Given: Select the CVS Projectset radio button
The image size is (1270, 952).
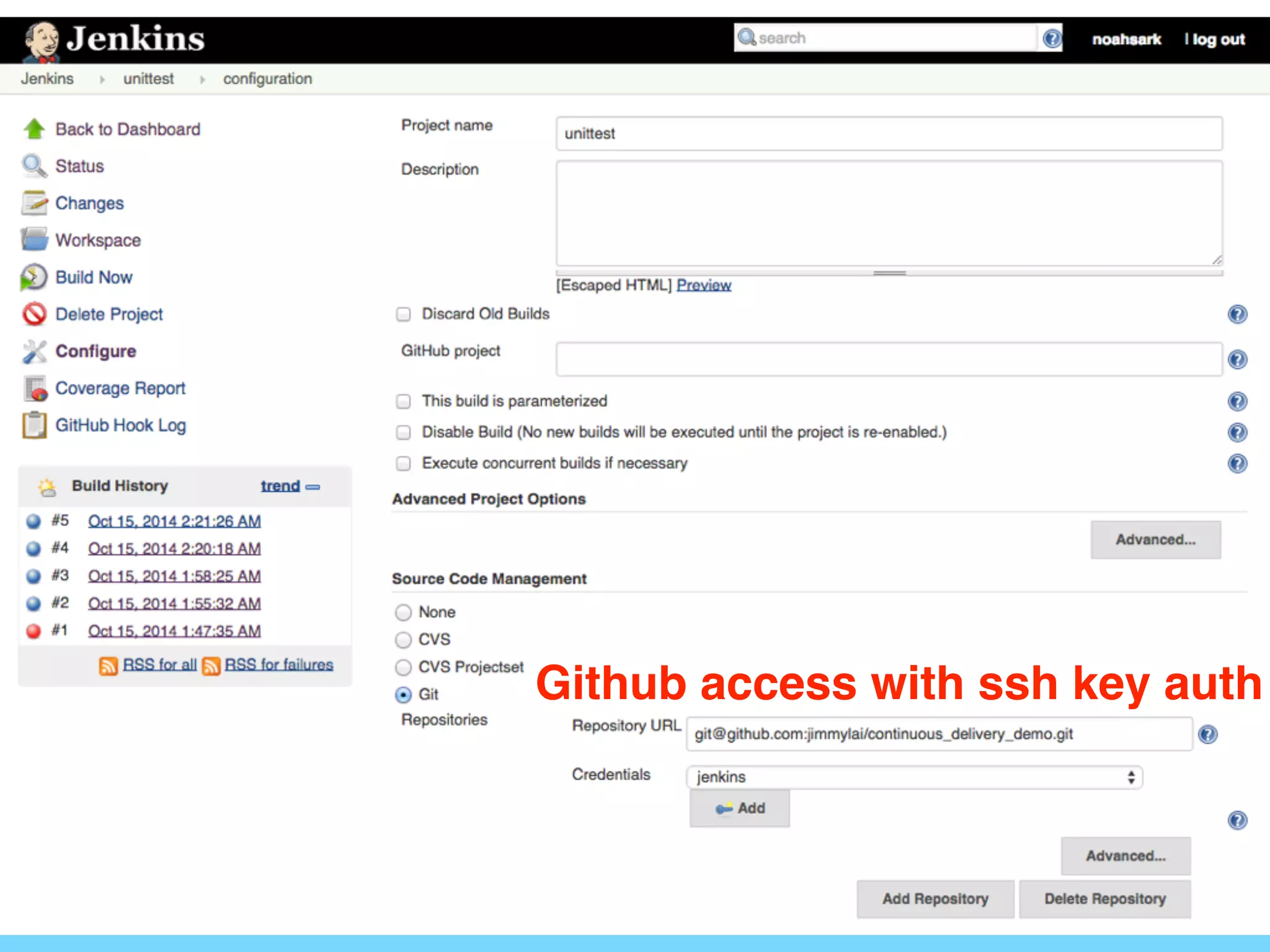Looking at the screenshot, I should pos(404,668).
